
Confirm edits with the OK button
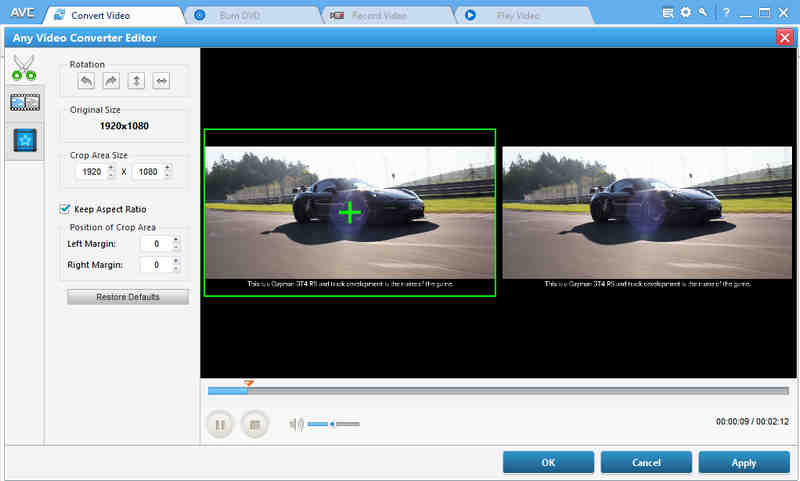[x=548, y=463]
